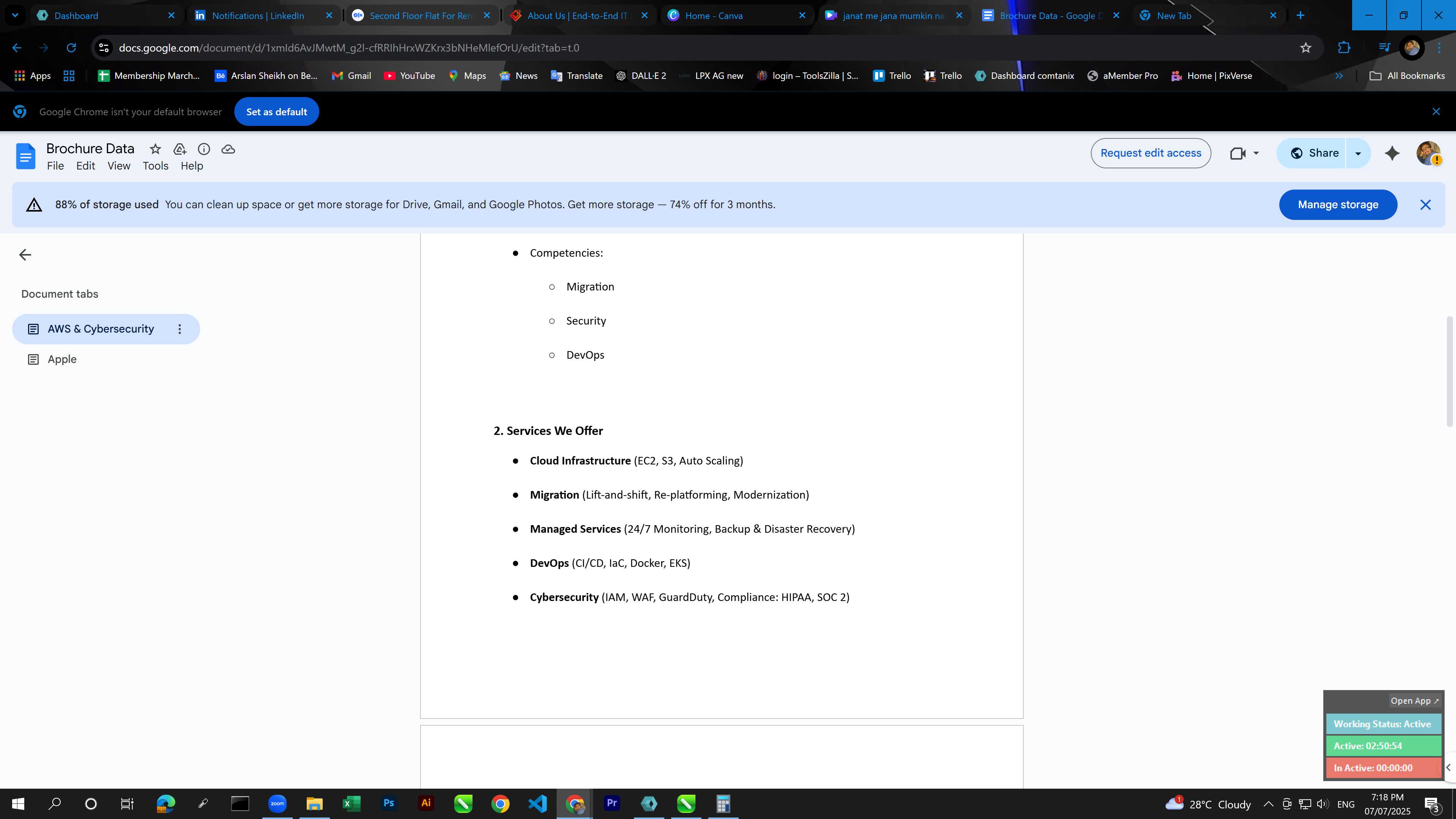Click the Manage storage button
The width and height of the screenshot is (1456, 819).
(x=1338, y=205)
